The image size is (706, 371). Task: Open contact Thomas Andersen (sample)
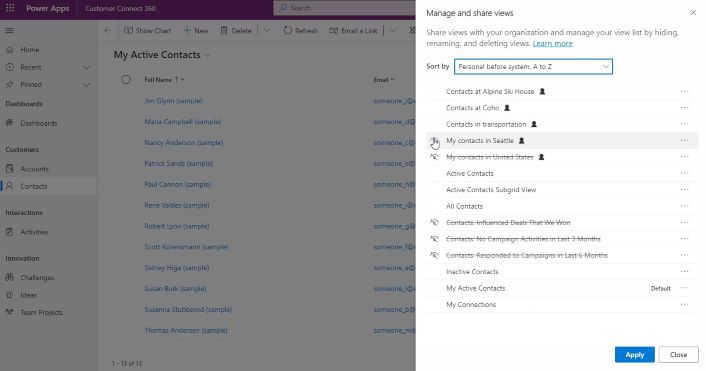pos(186,330)
